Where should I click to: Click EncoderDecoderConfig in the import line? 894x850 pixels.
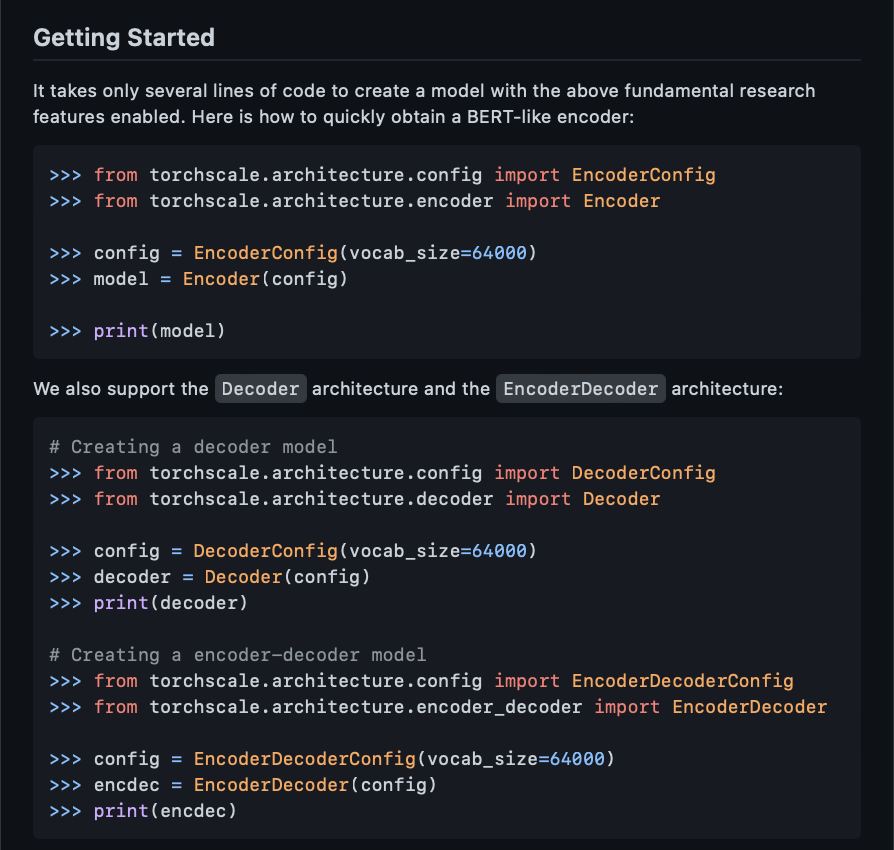(x=682, y=681)
